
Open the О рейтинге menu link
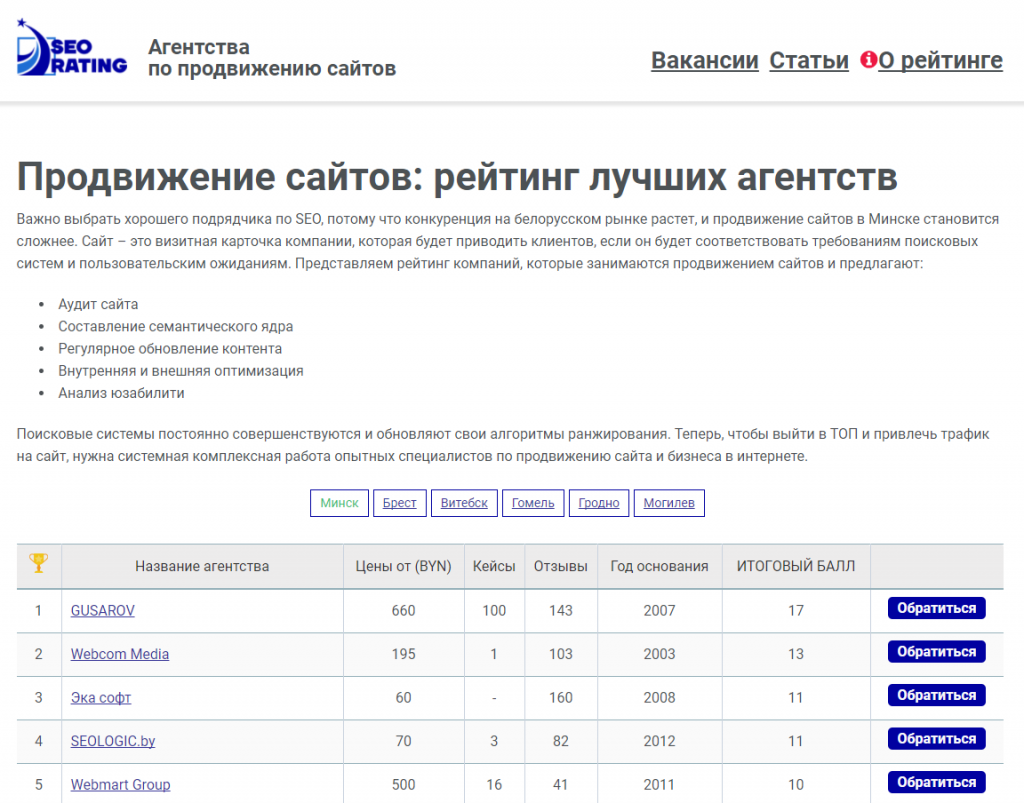[x=940, y=60]
